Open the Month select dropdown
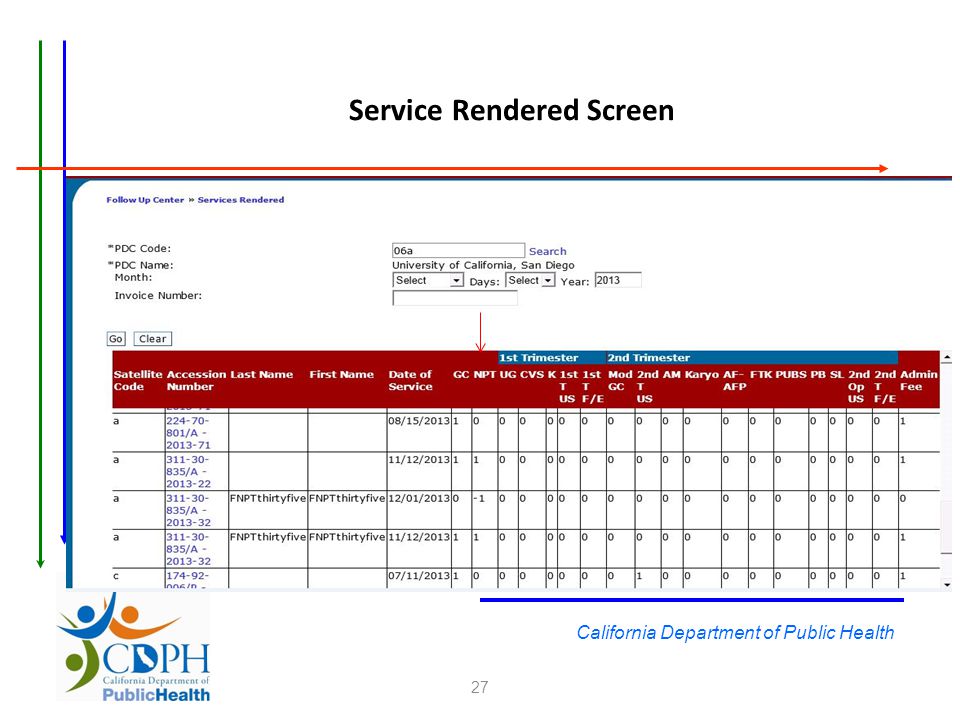This screenshot has height=720, width=960. pos(427,280)
